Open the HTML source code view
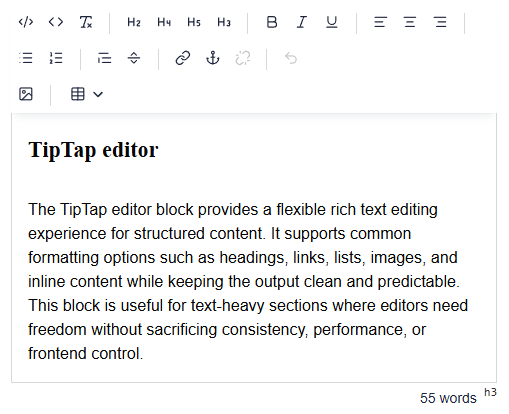The image size is (509, 414). coord(26,22)
